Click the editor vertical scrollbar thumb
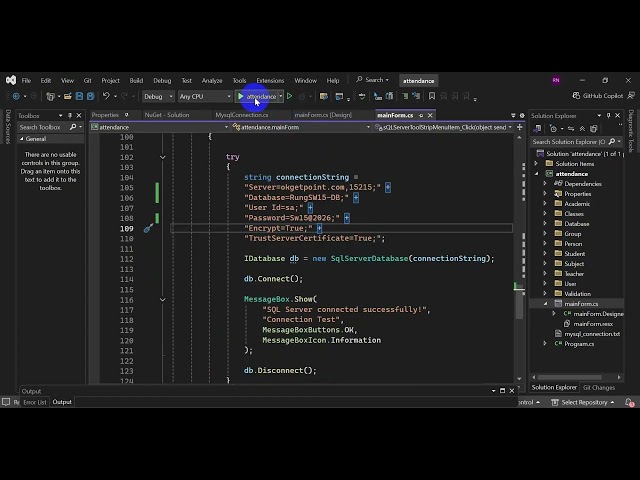This screenshot has width=640, height=480. [519, 300]
